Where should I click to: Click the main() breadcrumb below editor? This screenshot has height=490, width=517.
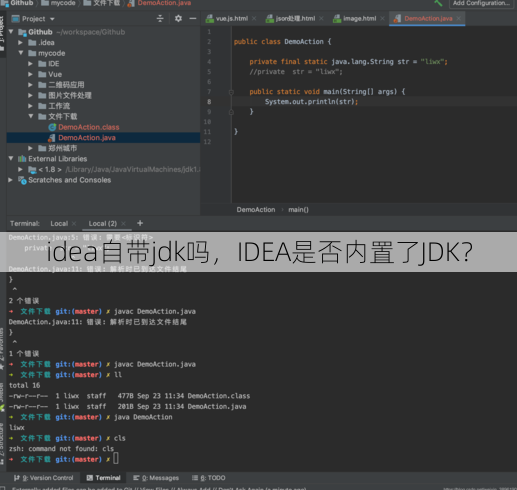(x=298, y=210)
